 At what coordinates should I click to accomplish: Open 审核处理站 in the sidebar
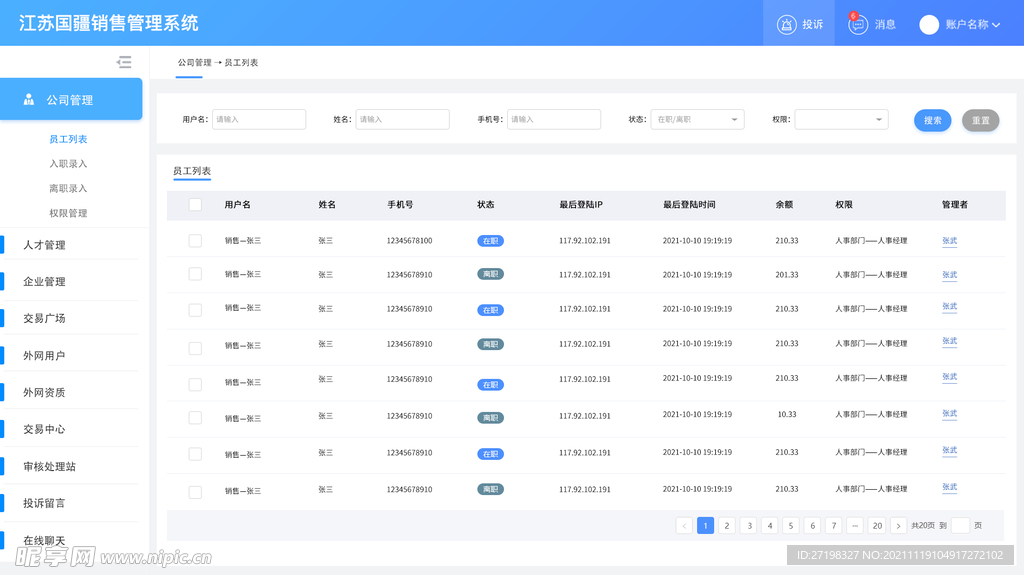(x=50, y=467)
